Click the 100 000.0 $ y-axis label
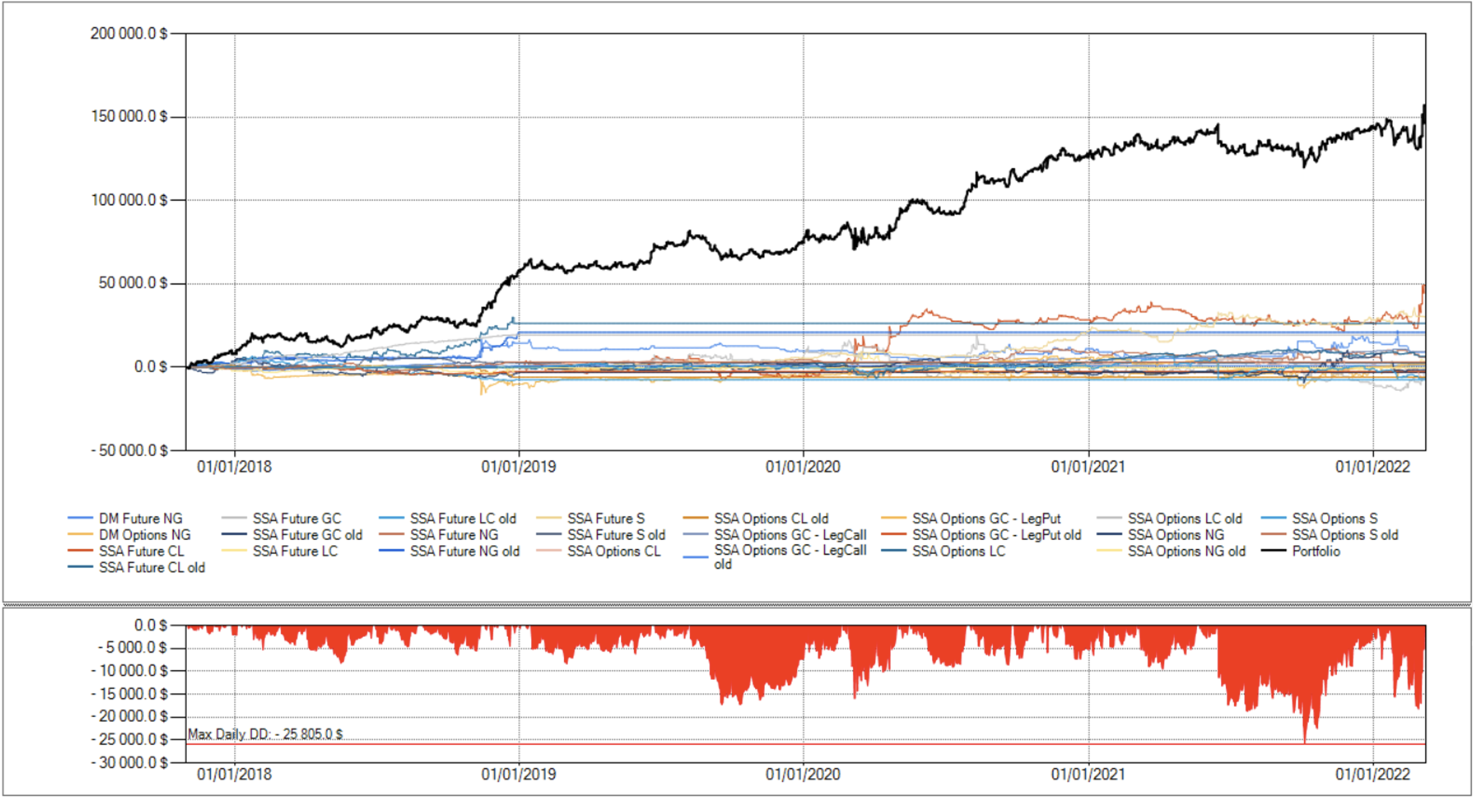Image resolution: width=1474 pixels, height=800 pixels. 129,200
